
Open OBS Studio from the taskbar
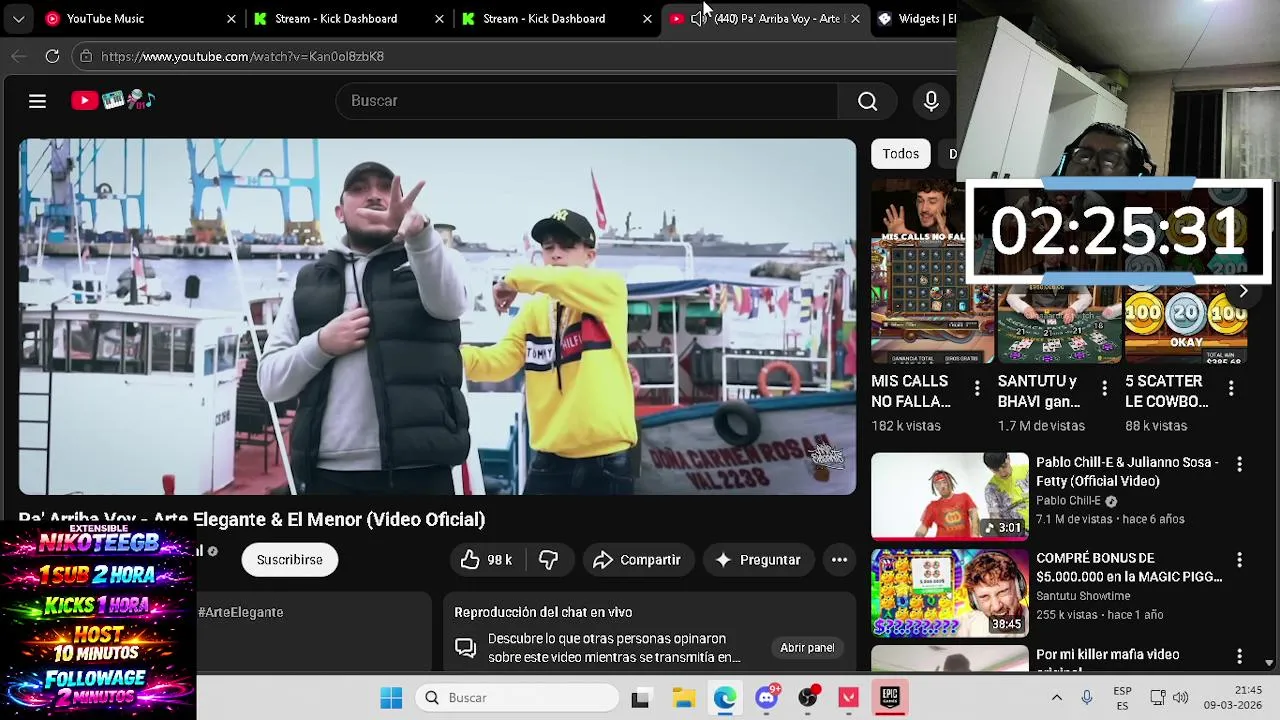(x=808, y=698)
